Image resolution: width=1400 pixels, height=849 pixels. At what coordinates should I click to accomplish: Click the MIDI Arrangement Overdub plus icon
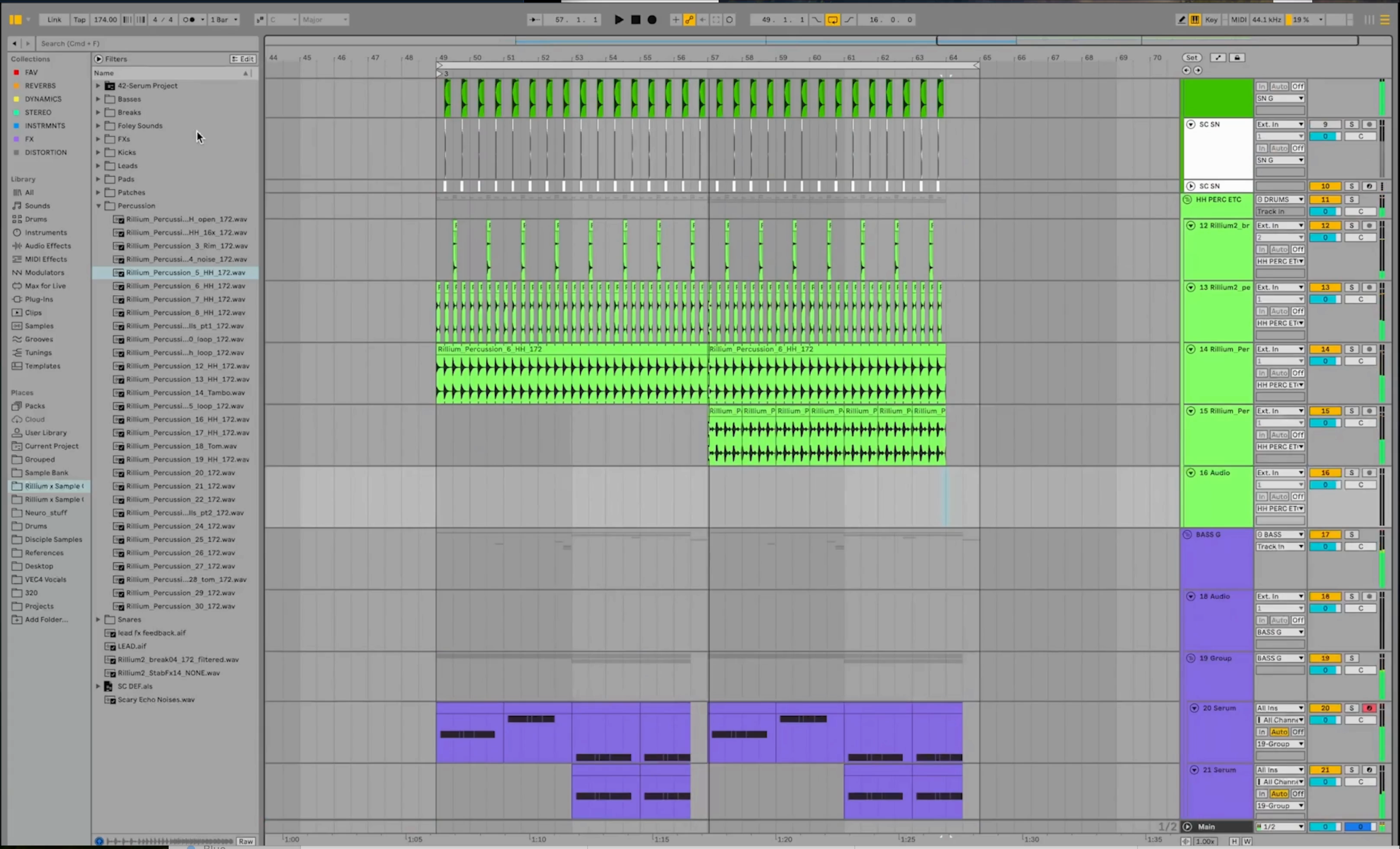(x=675, y=19)
